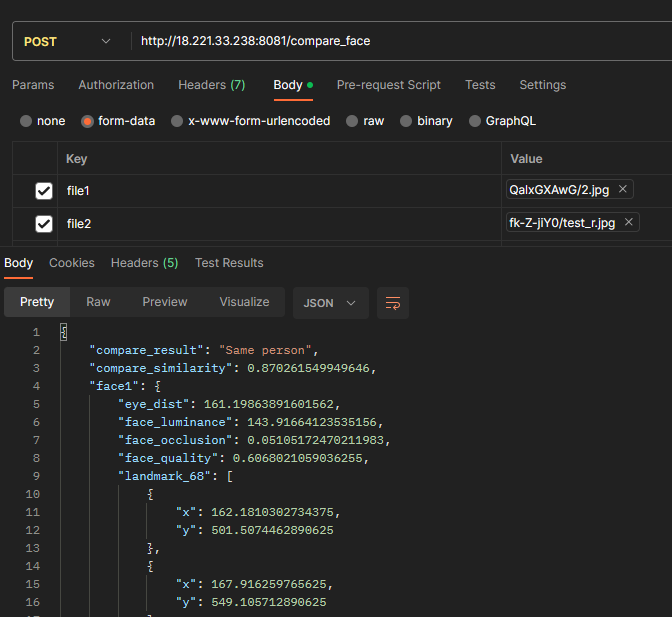
Task: Open the POST method dropdown
Action: [x=66, y=41]
